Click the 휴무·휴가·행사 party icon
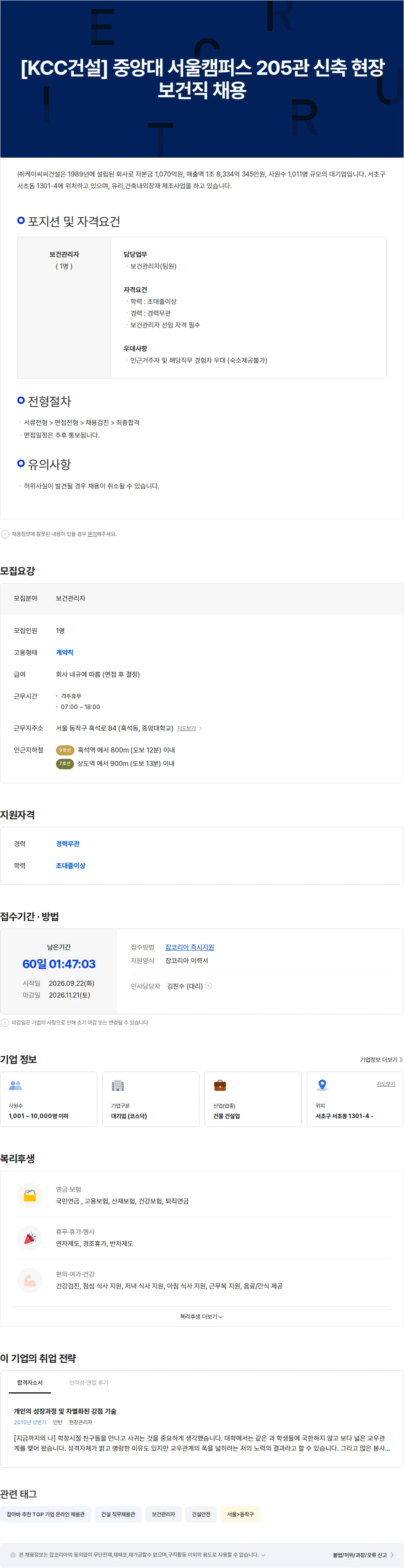Screen dimensions: 404x1568 click(x=30, y=1238)
